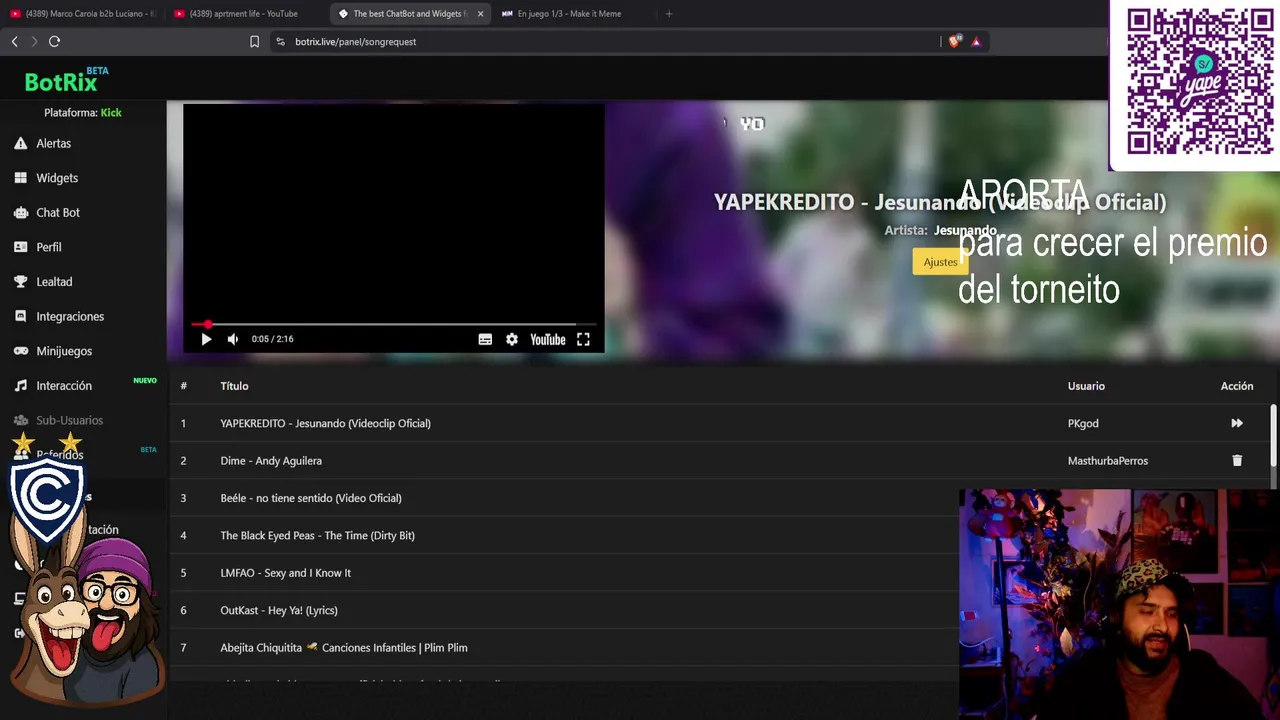
Task: Click the Lealtad trophy icon
Action: pyautogui.click(x=20, y=282)
